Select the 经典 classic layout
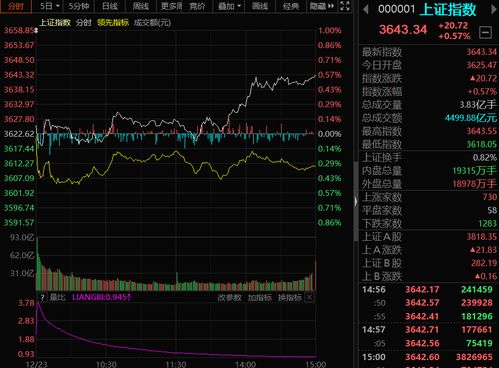This screenshot has height=368, width=499. (x=290, y=6)
